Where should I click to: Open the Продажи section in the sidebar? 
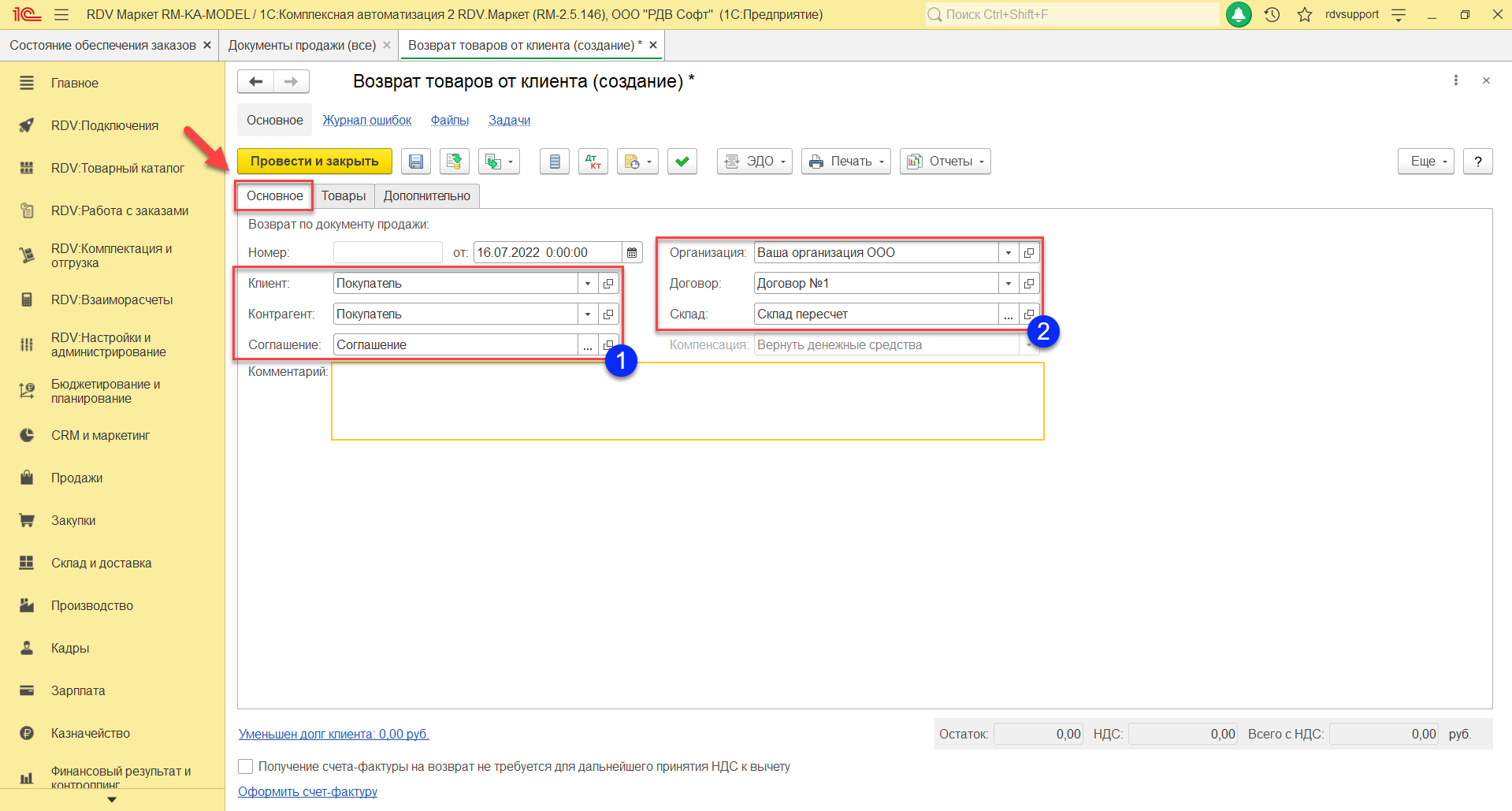pyautogui.click(x=76, y=478)
